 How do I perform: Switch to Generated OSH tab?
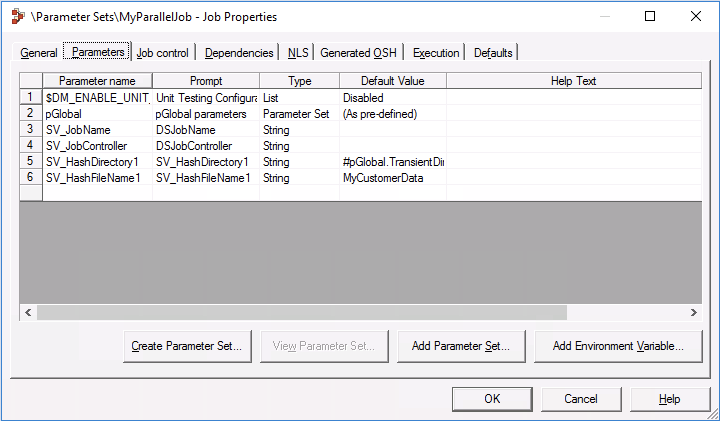click(360, 53)
